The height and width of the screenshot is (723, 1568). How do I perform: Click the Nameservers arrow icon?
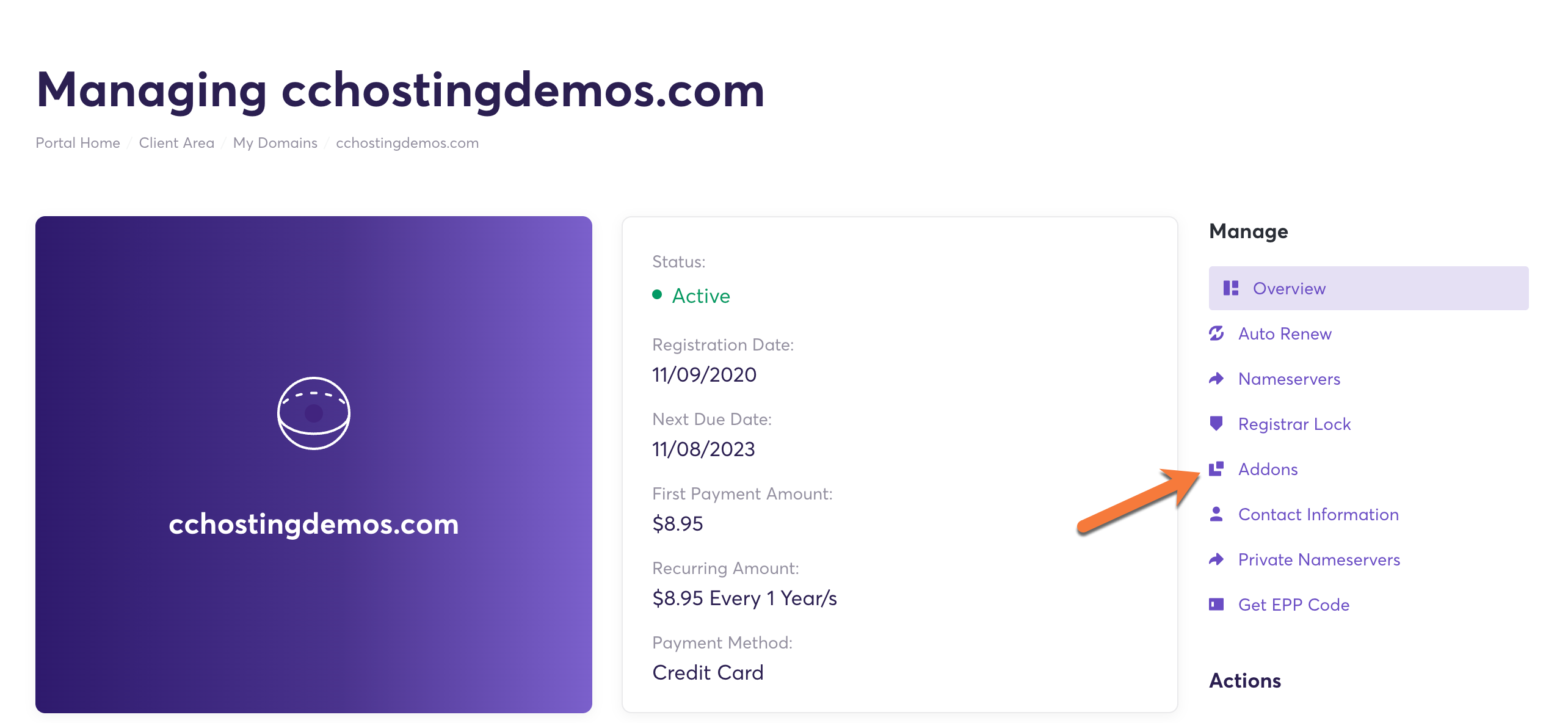tap(1216, 379)
